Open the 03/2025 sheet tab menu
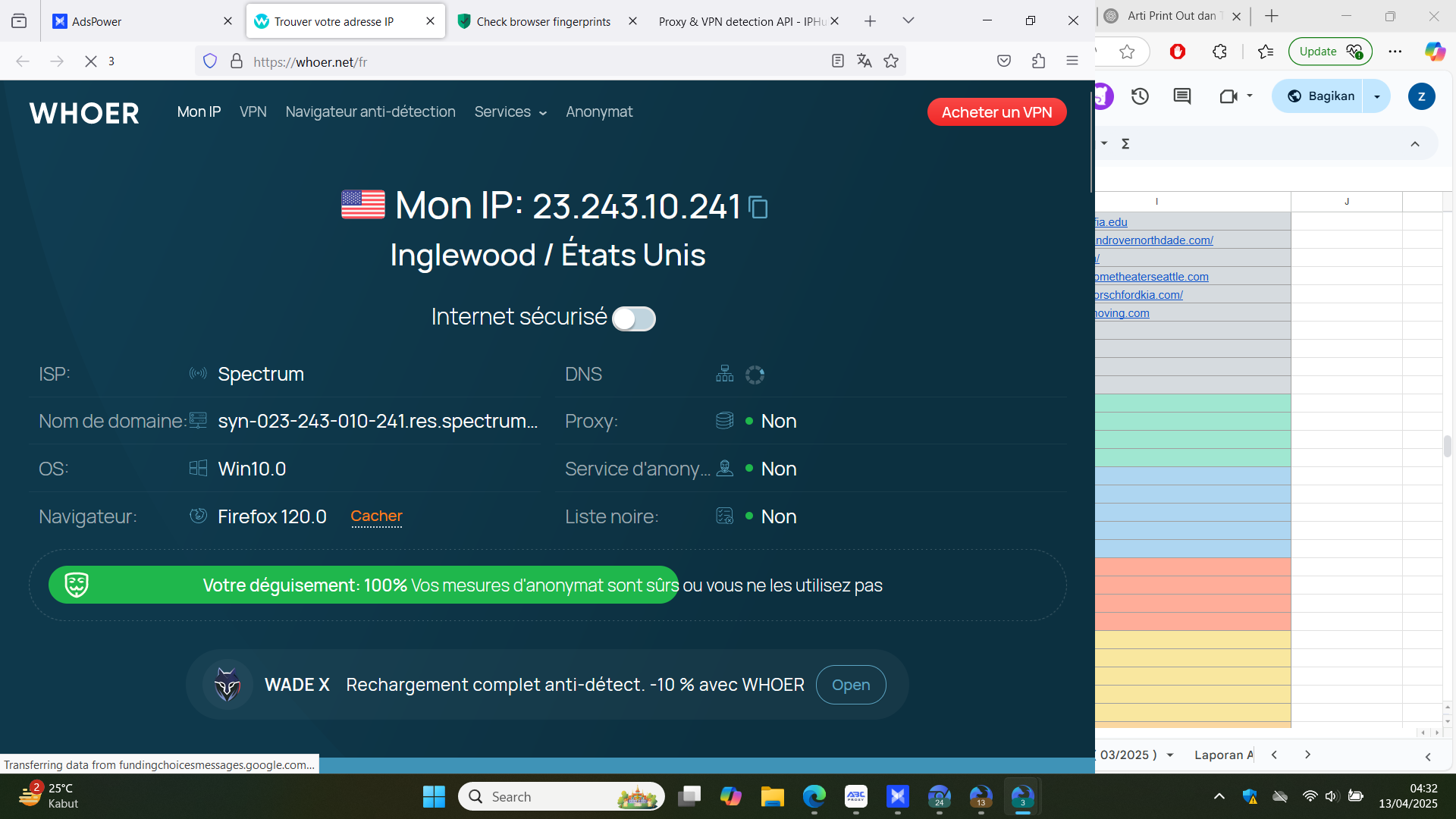This screenshot has width=1456, height=819. (1170, 755)
